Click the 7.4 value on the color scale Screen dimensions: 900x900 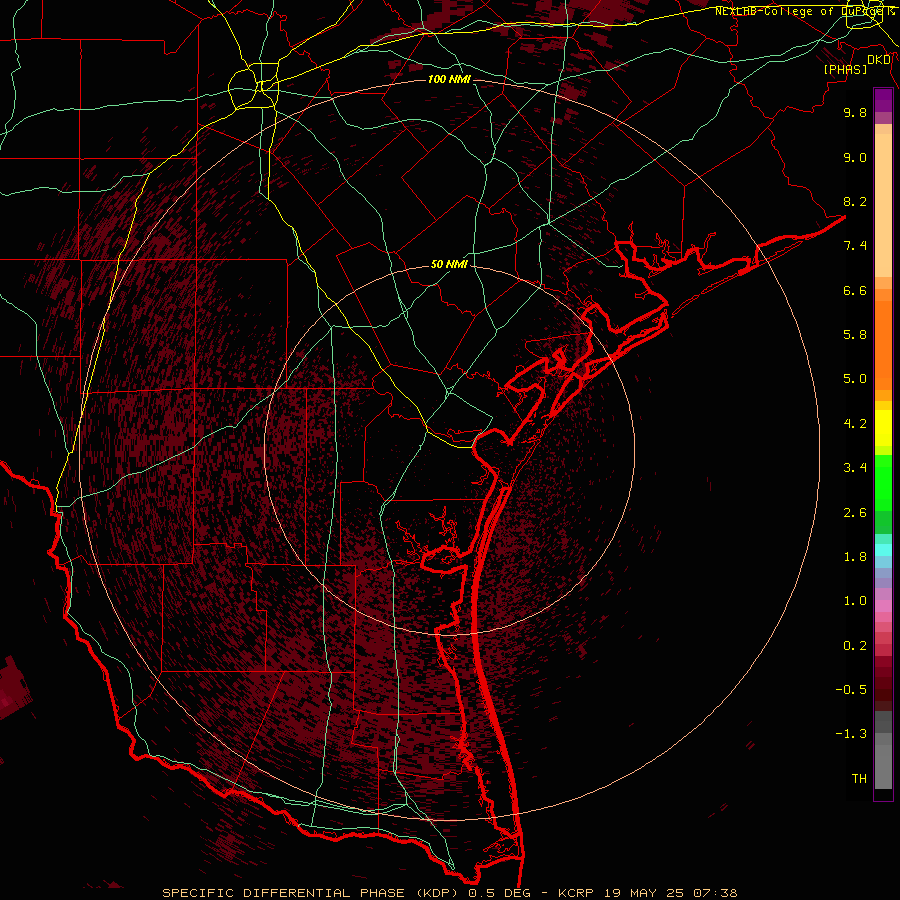pyautogui.click(x=855, y=246)
